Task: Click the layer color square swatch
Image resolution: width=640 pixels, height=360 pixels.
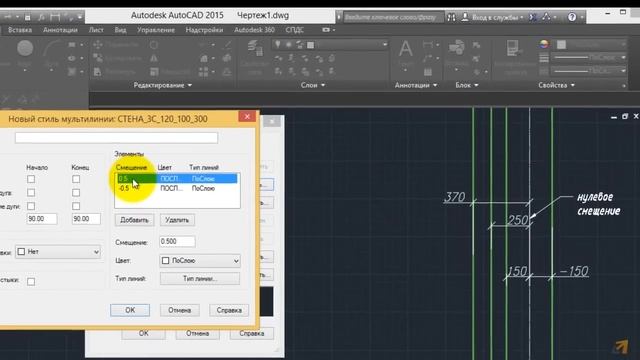Action: click(x=311, y=44)
